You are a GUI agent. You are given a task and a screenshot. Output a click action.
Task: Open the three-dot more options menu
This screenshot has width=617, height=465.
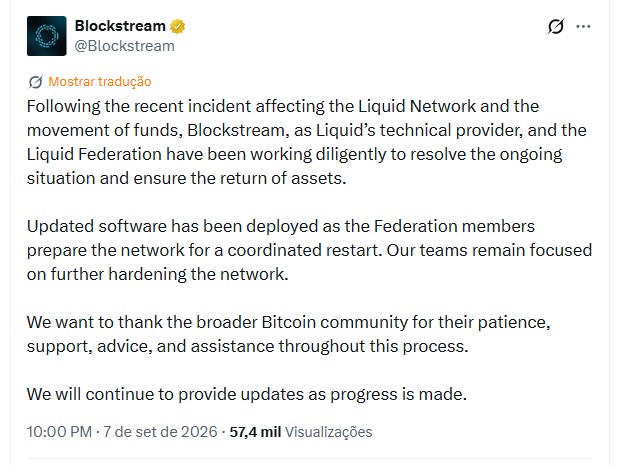(x=583, y=26)
